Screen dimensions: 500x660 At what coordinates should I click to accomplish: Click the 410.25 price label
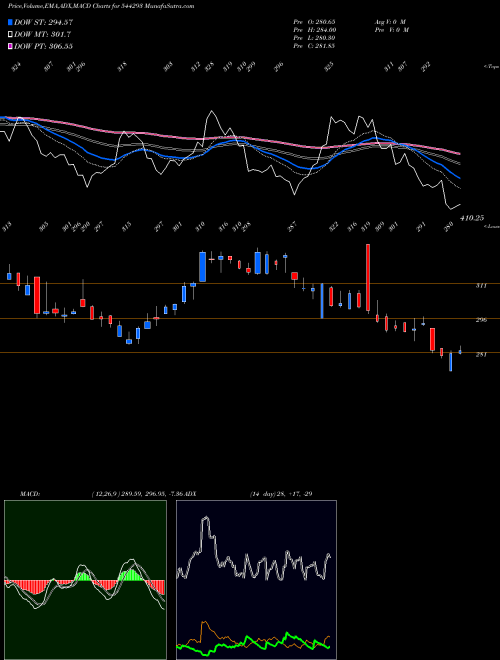pyautogui.click(x=472, y=218)
